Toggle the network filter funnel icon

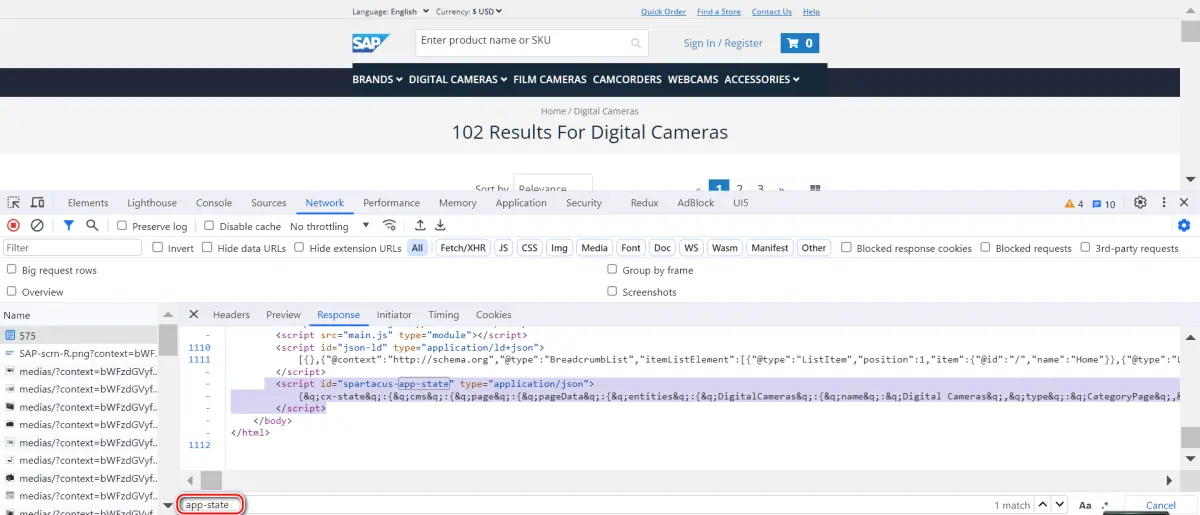69,226
